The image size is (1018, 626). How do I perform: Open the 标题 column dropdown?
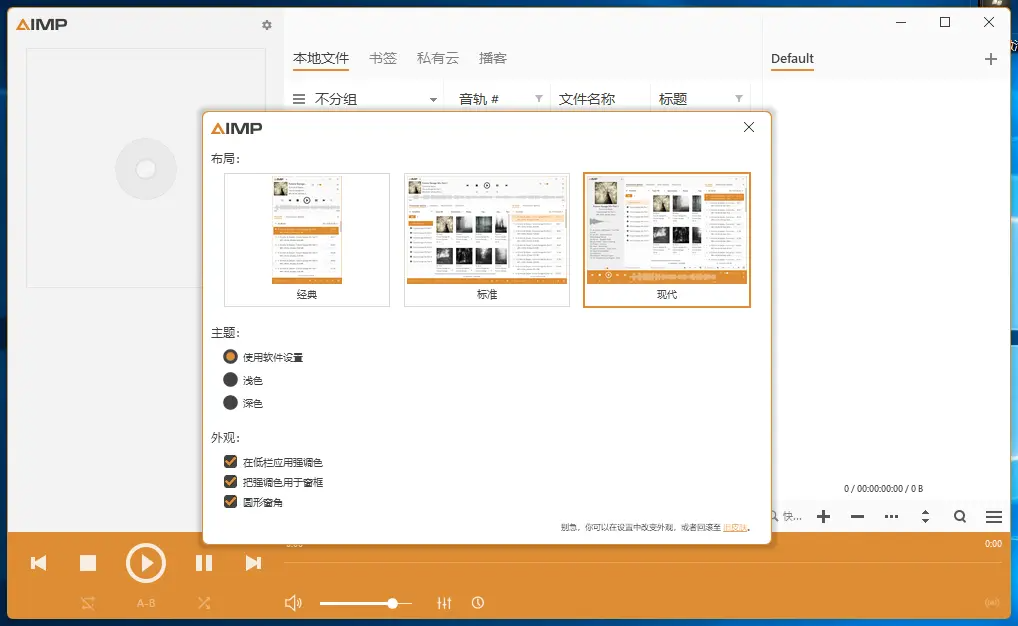740,98
